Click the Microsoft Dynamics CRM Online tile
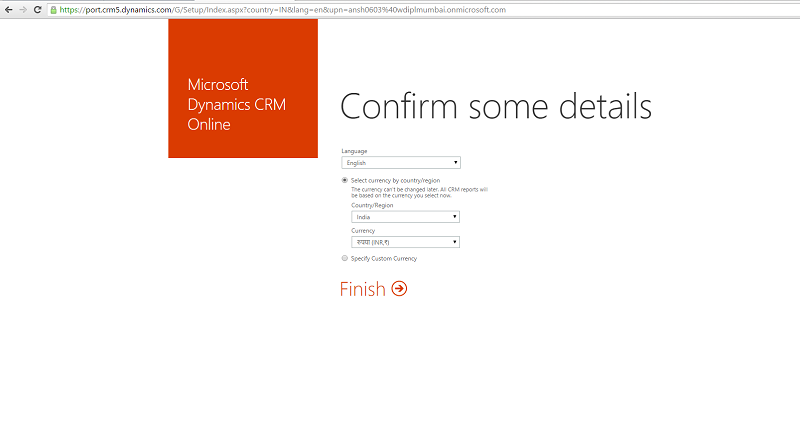 pyautogui.click(x=243, y=88)
